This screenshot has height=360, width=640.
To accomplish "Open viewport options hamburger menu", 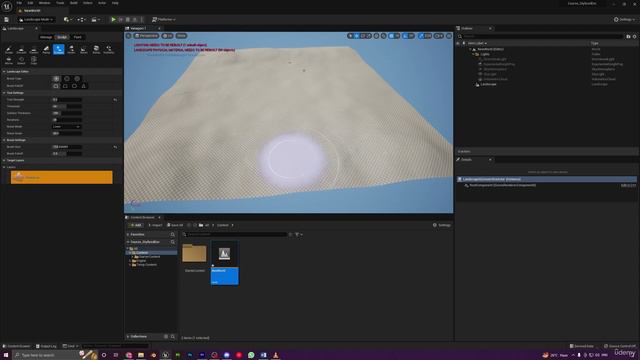I will (x=129, y=36).
